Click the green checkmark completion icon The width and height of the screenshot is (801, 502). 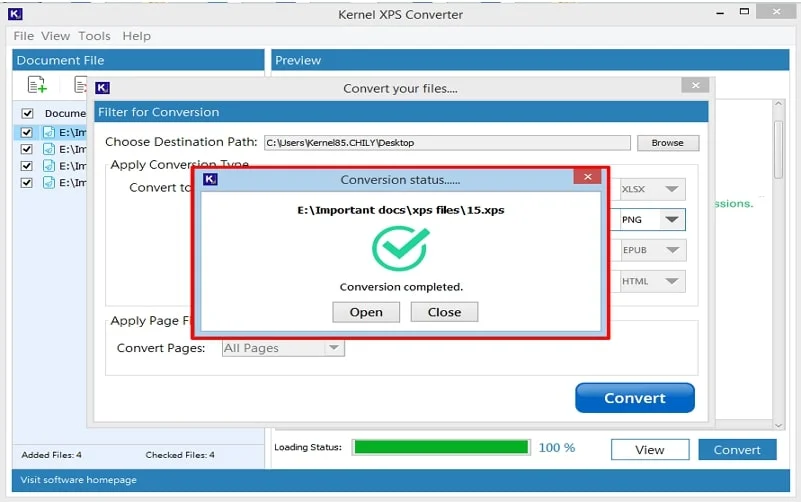(400, 248)
